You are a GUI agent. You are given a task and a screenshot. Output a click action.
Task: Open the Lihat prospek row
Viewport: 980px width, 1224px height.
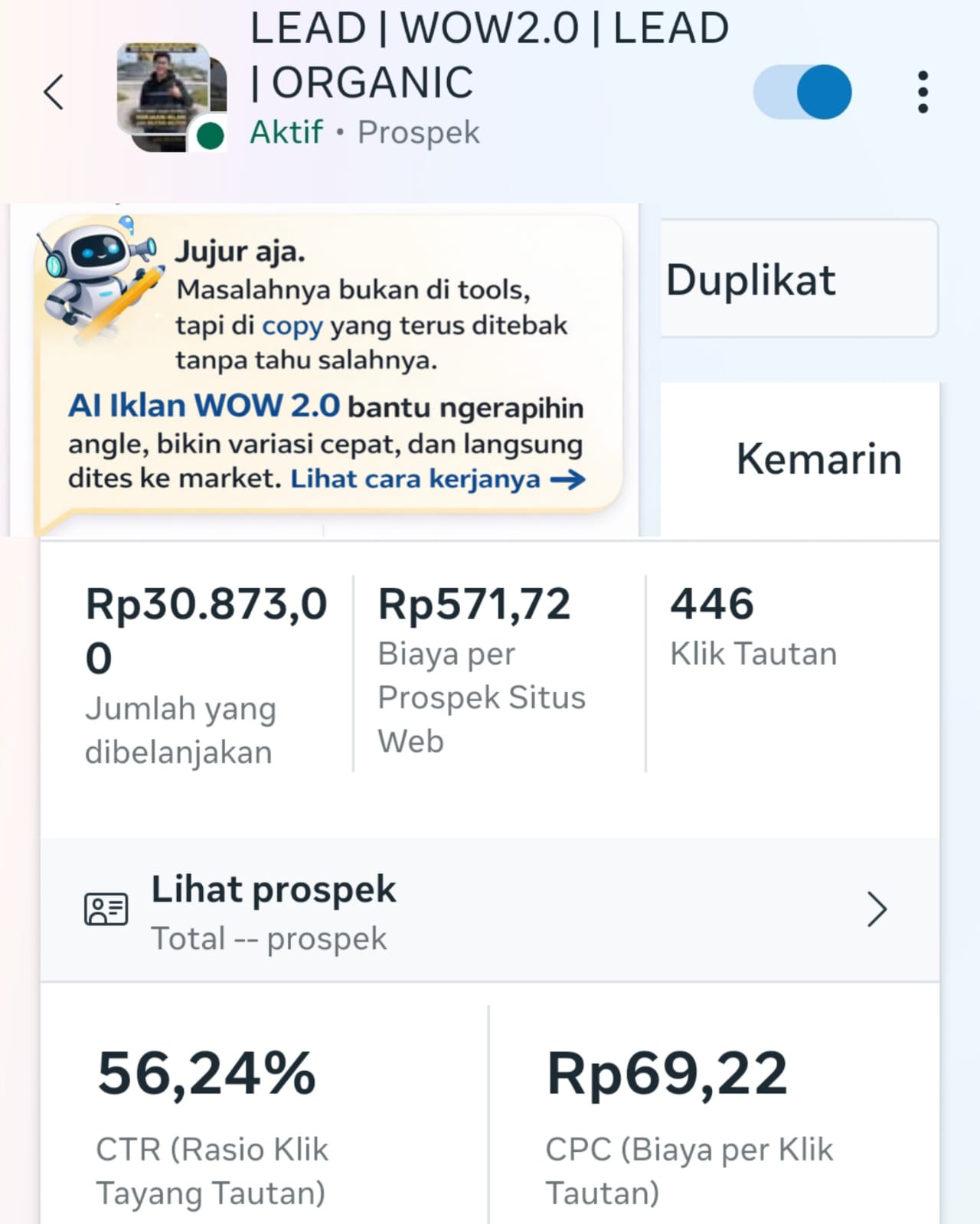click(490, 909)
